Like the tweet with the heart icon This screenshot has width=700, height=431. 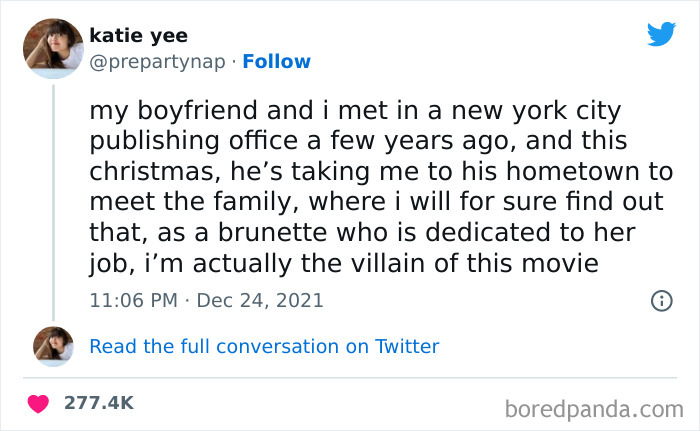[39, 403]
